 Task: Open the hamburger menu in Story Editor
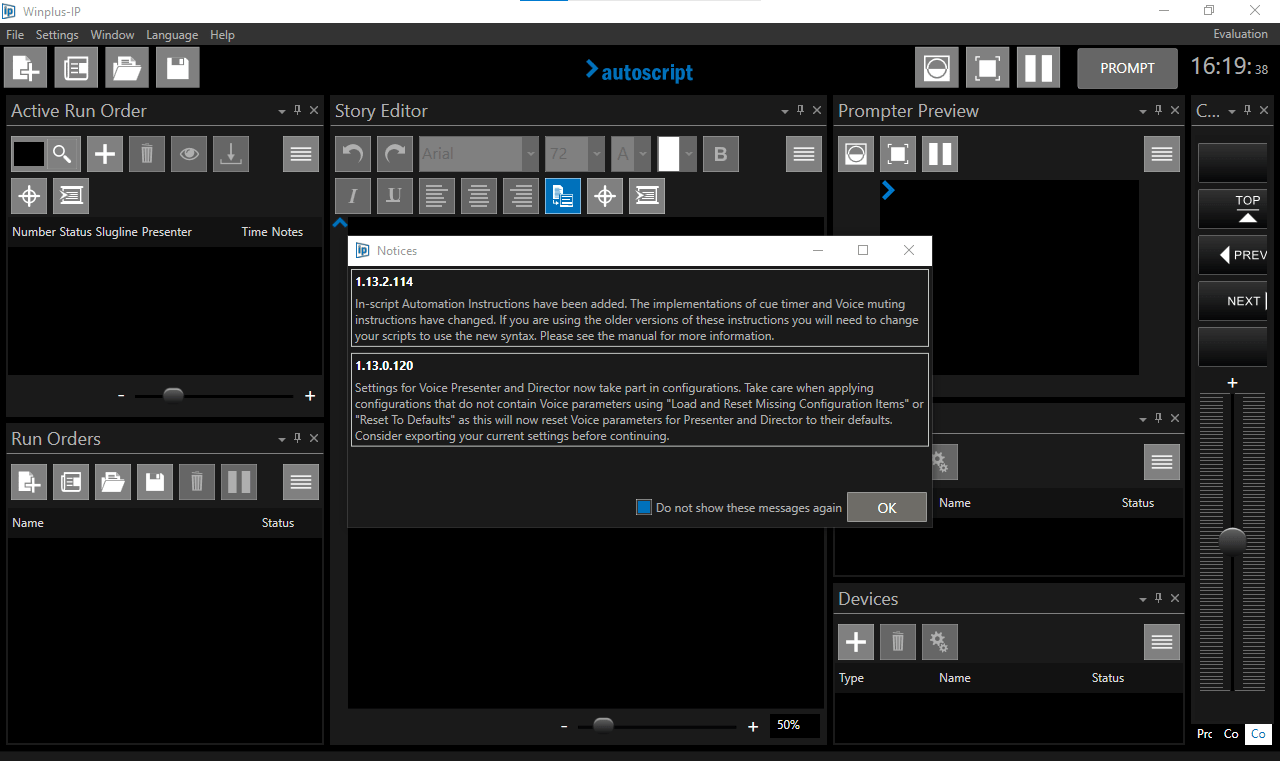(803, 154)
